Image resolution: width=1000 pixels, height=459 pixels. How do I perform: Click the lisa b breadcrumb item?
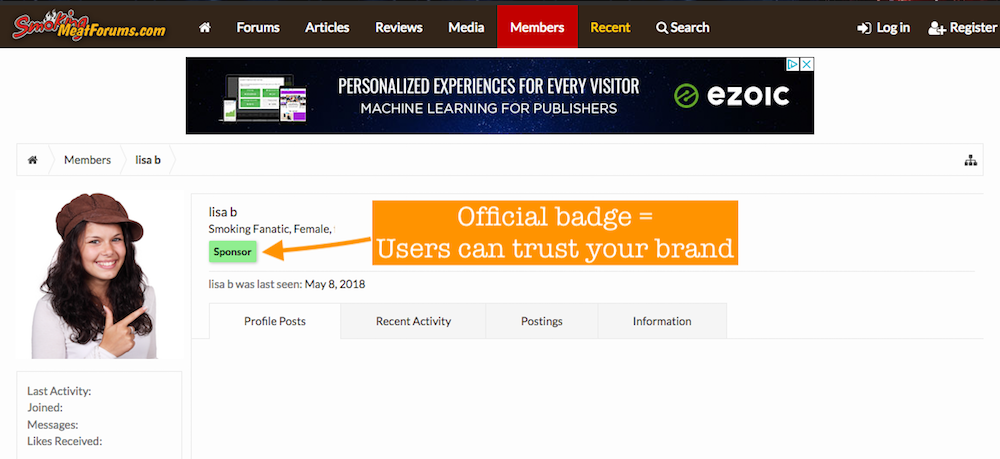(x=148, y=160)
